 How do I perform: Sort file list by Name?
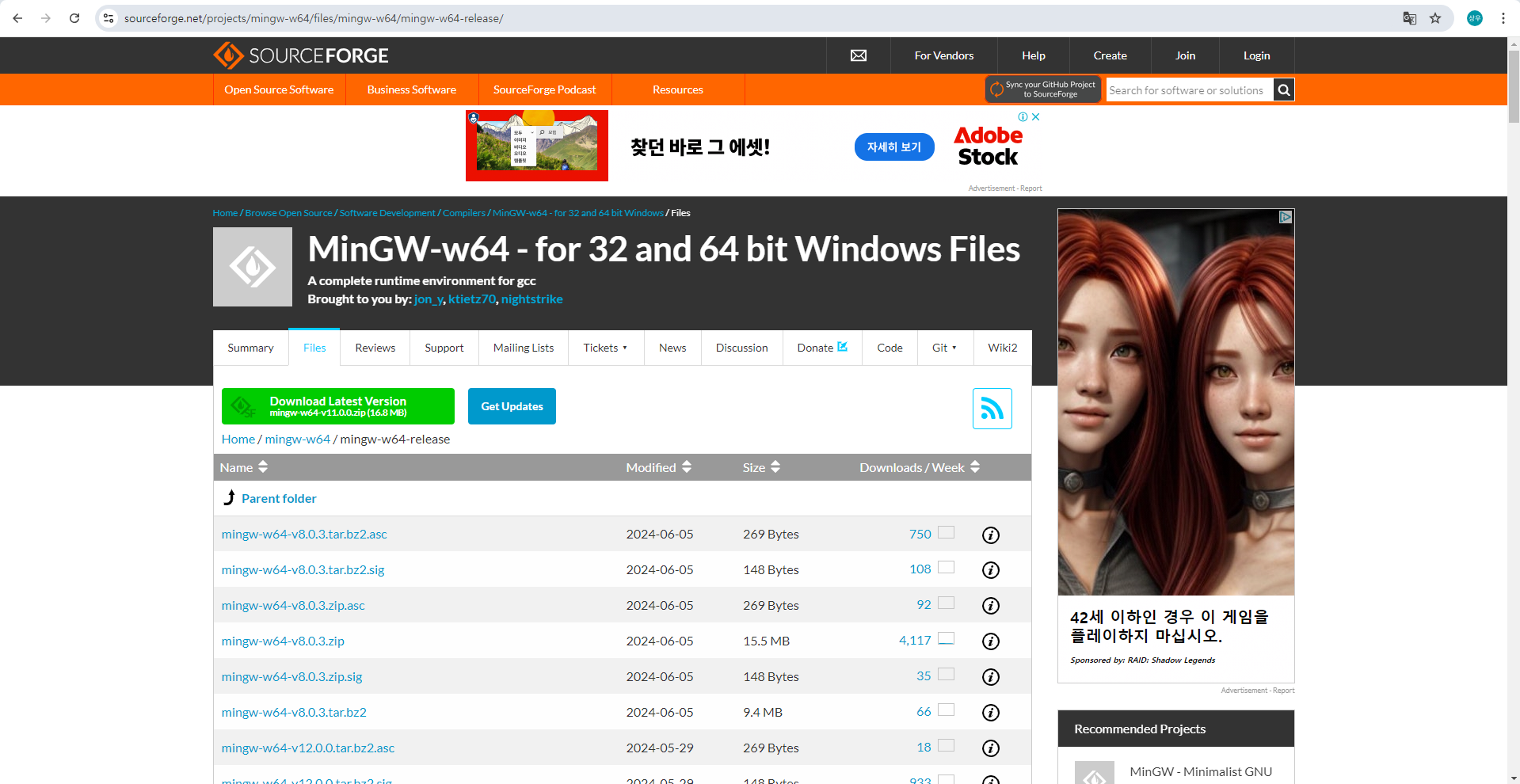(x=244, y=467)
